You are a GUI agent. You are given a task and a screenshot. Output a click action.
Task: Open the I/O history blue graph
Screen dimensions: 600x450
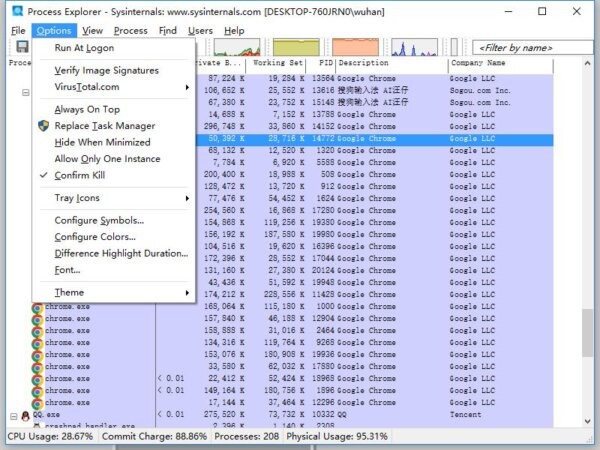[x=414, y=47]
